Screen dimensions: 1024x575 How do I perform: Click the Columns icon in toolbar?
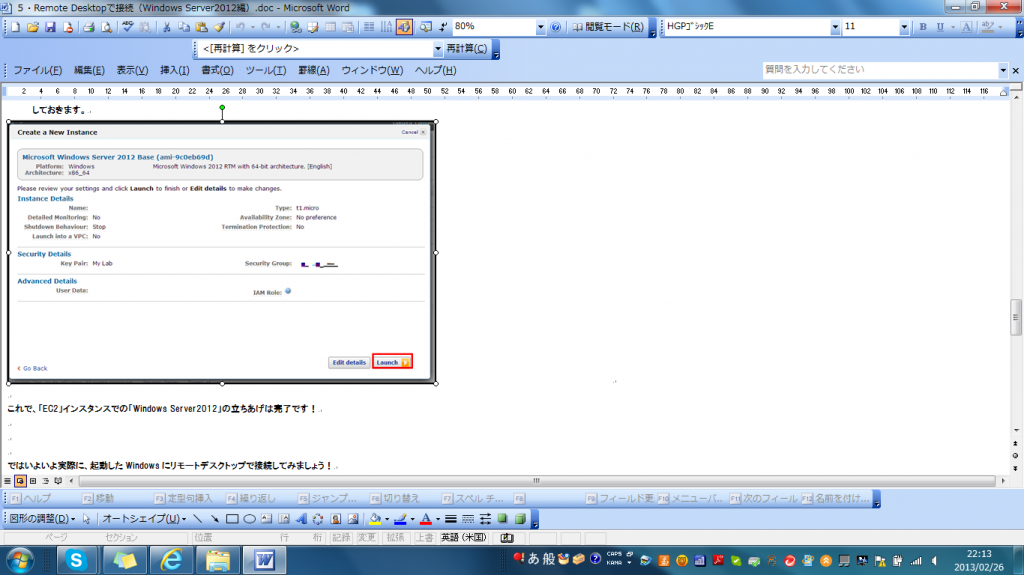click(x=369, y=27)
